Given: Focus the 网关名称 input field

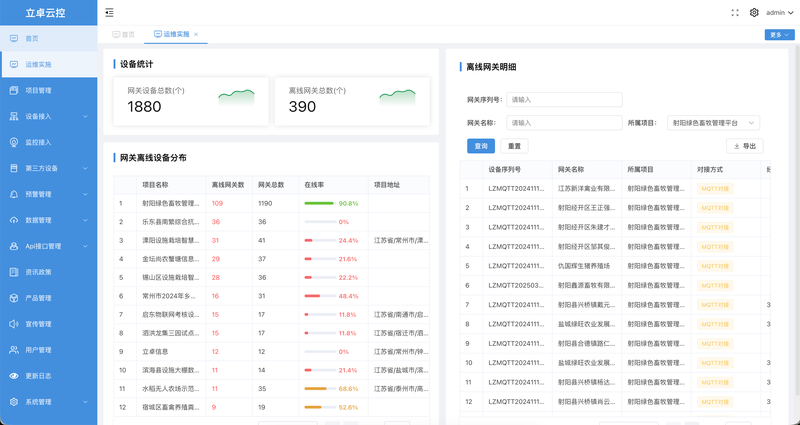Looking at the screenshot, I should click(x=564, y=123).
